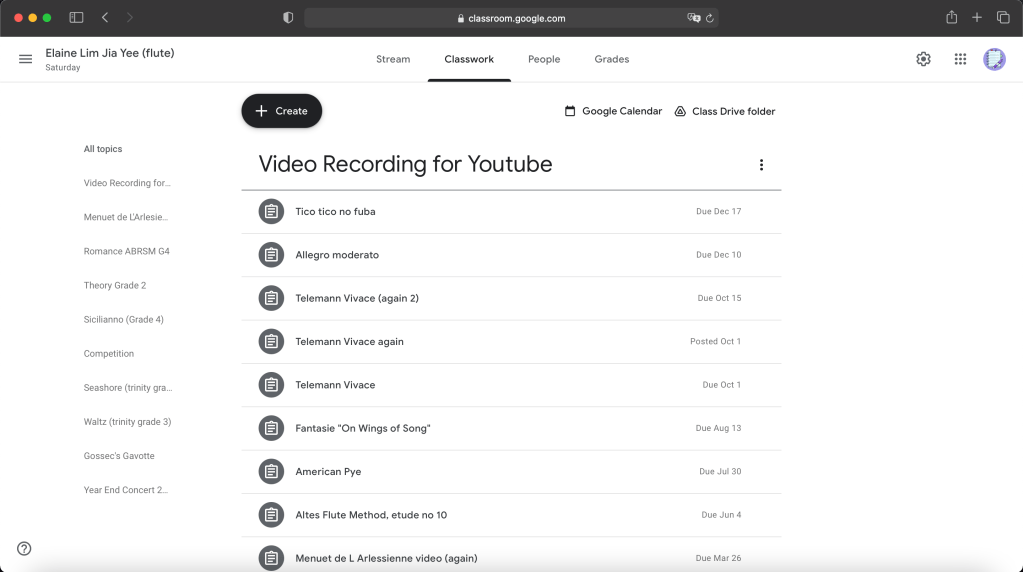Open the Safari share icon
The image size is (1023, 572).
pos(949,18)
